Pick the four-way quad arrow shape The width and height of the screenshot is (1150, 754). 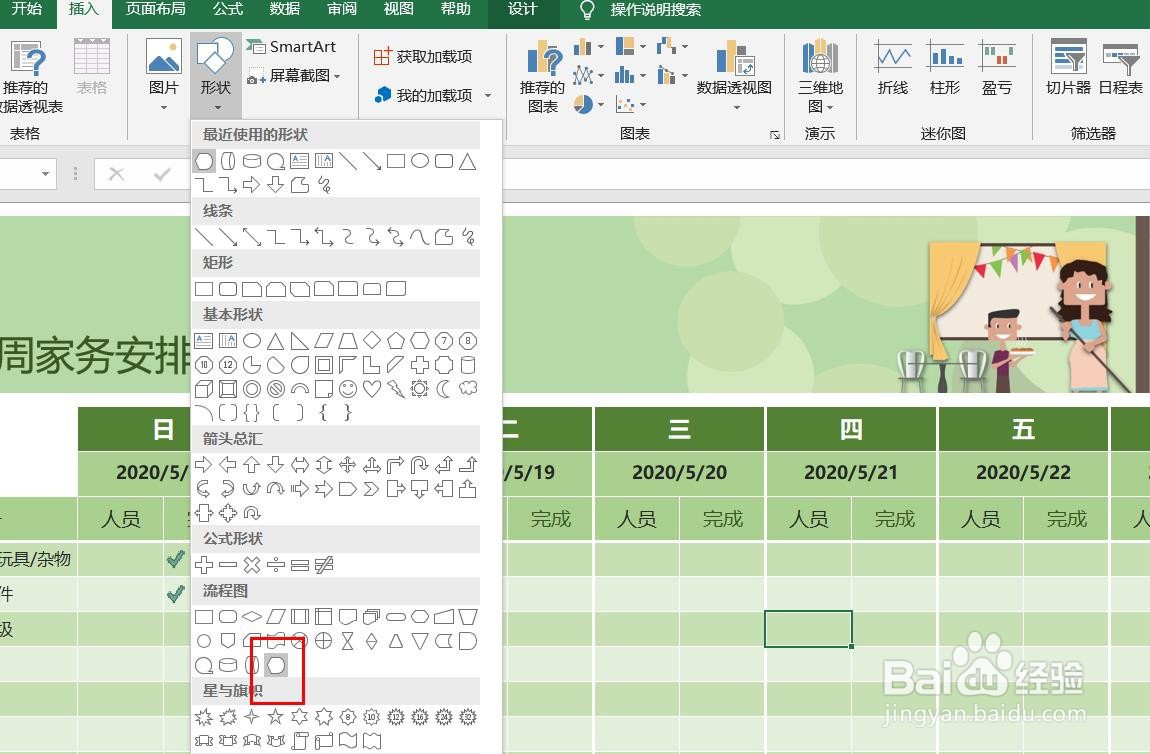click(348, 465)
